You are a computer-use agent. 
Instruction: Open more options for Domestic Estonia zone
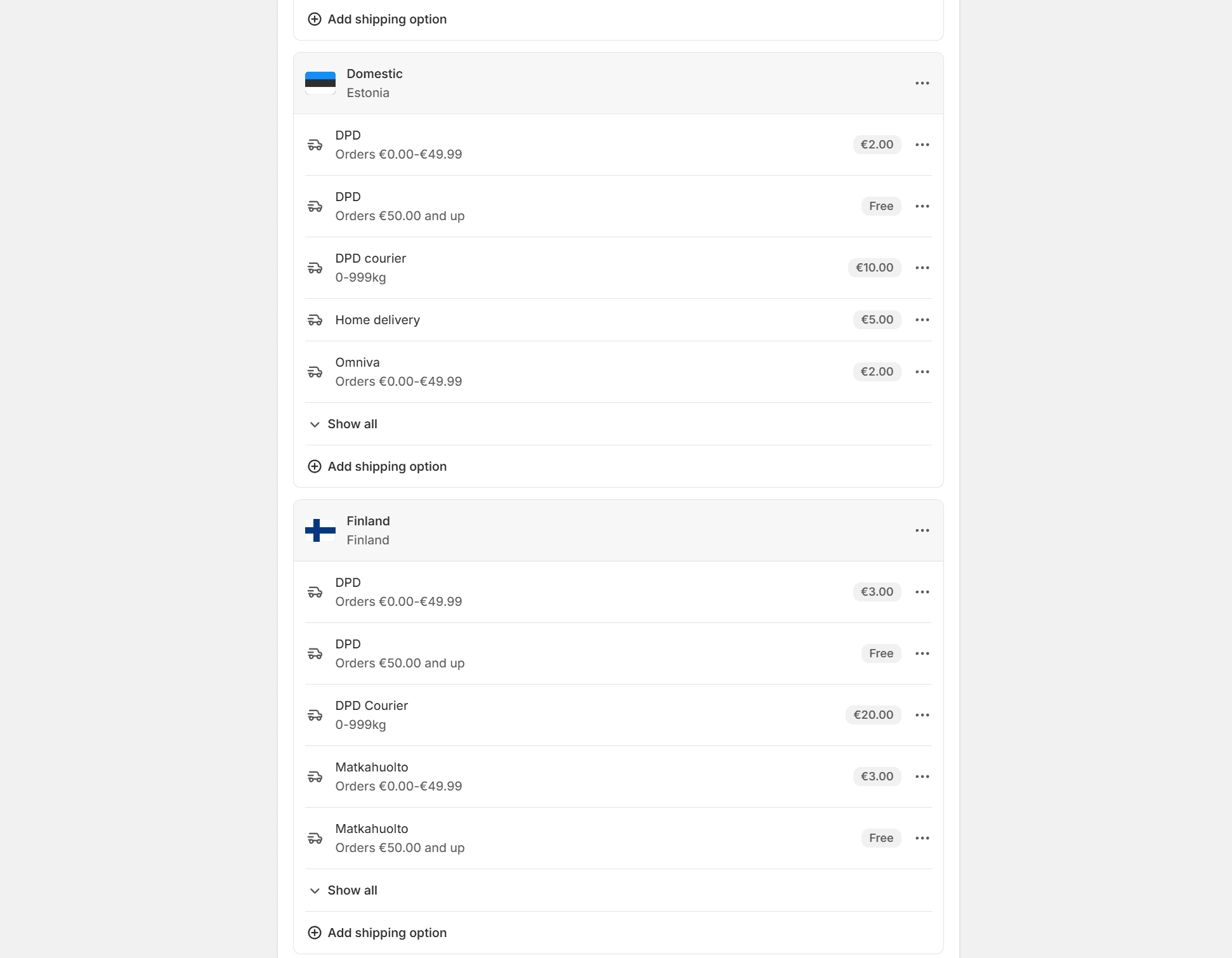pos(922,83)
